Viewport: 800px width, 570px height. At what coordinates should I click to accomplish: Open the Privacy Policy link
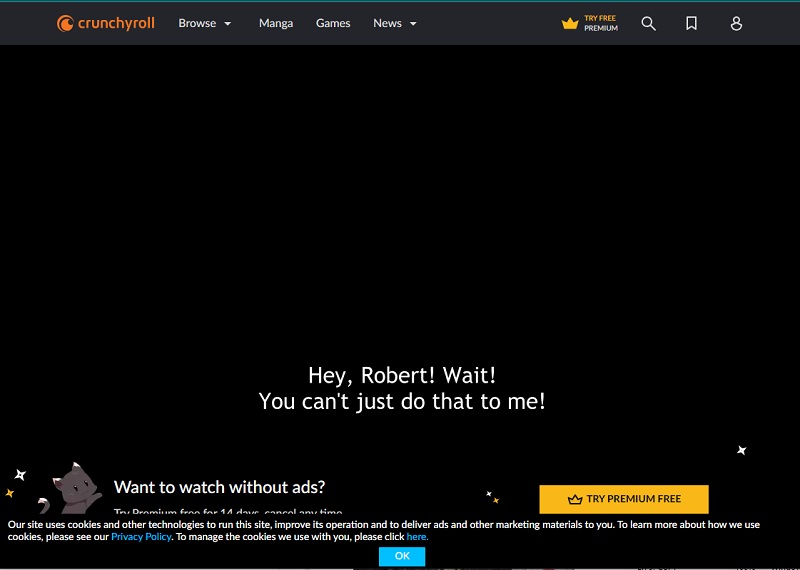[x=141, y=536]
